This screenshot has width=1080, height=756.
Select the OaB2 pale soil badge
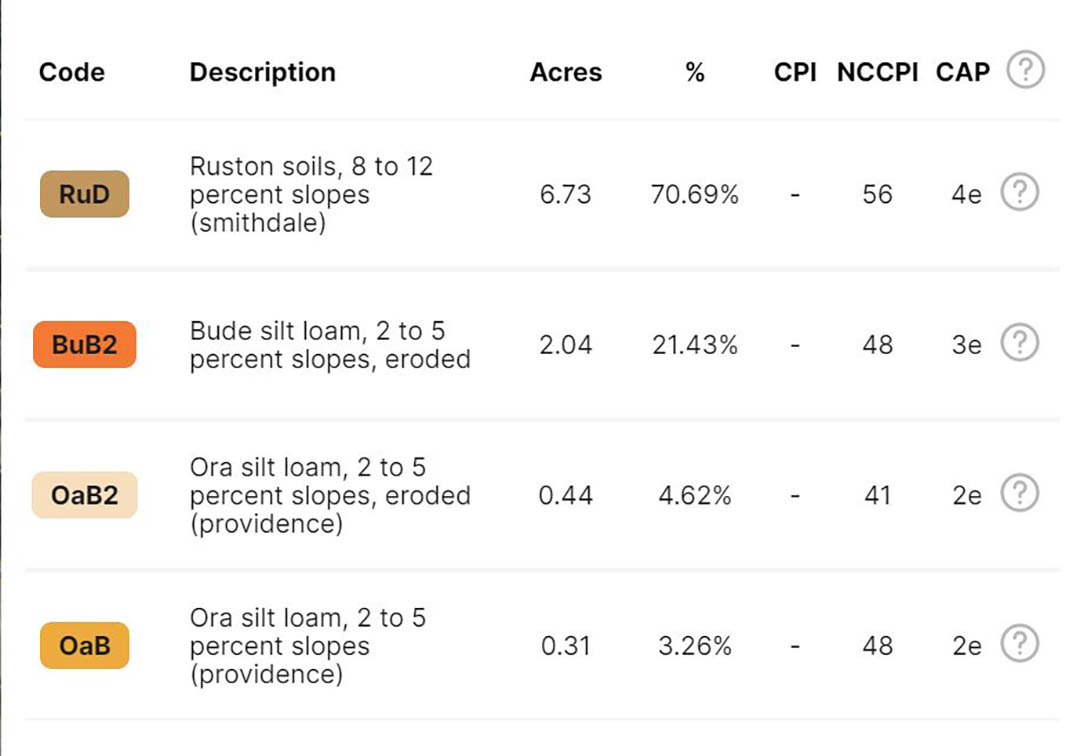pyautogui.click(x=85, y=495)
